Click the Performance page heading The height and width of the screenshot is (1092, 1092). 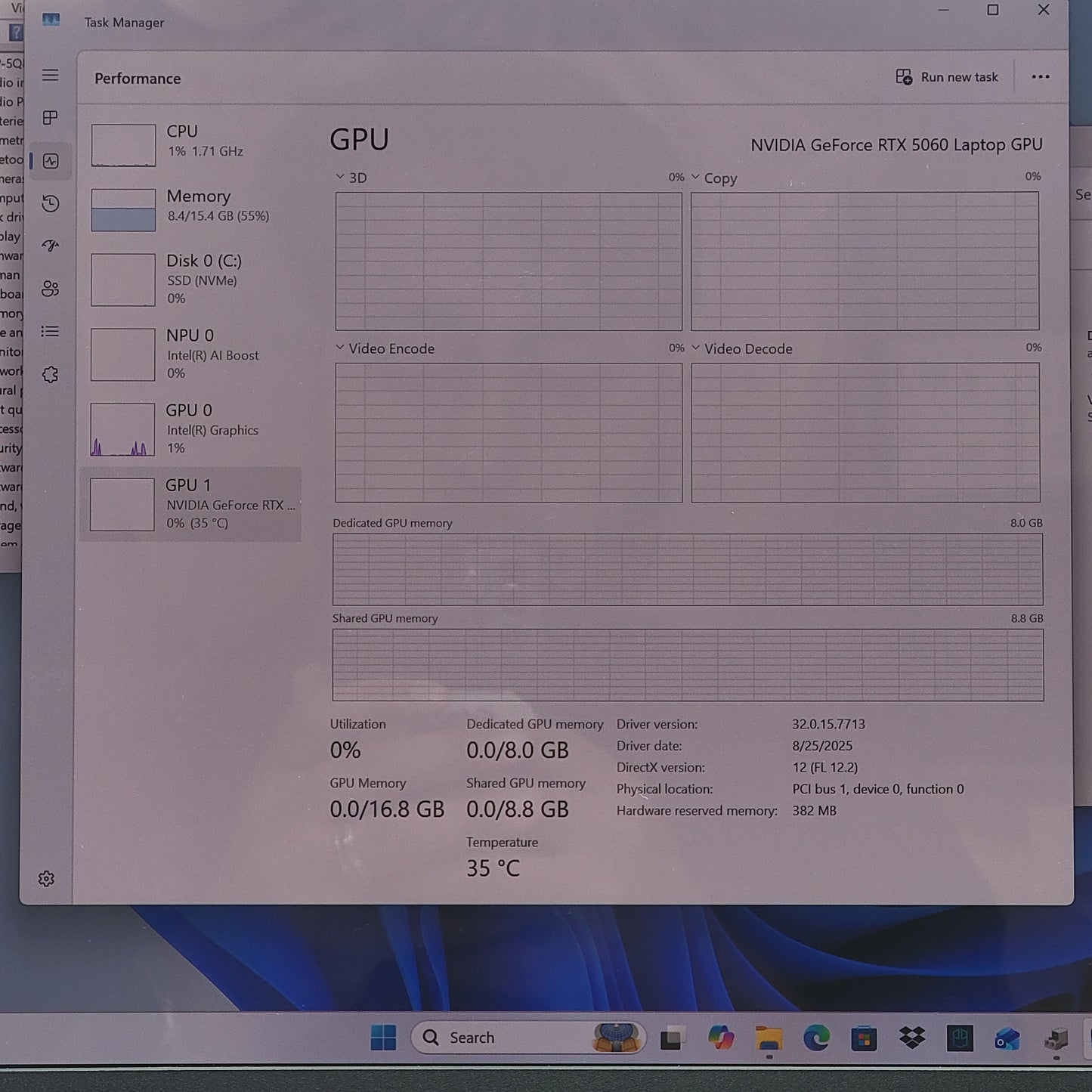(138, 79)
